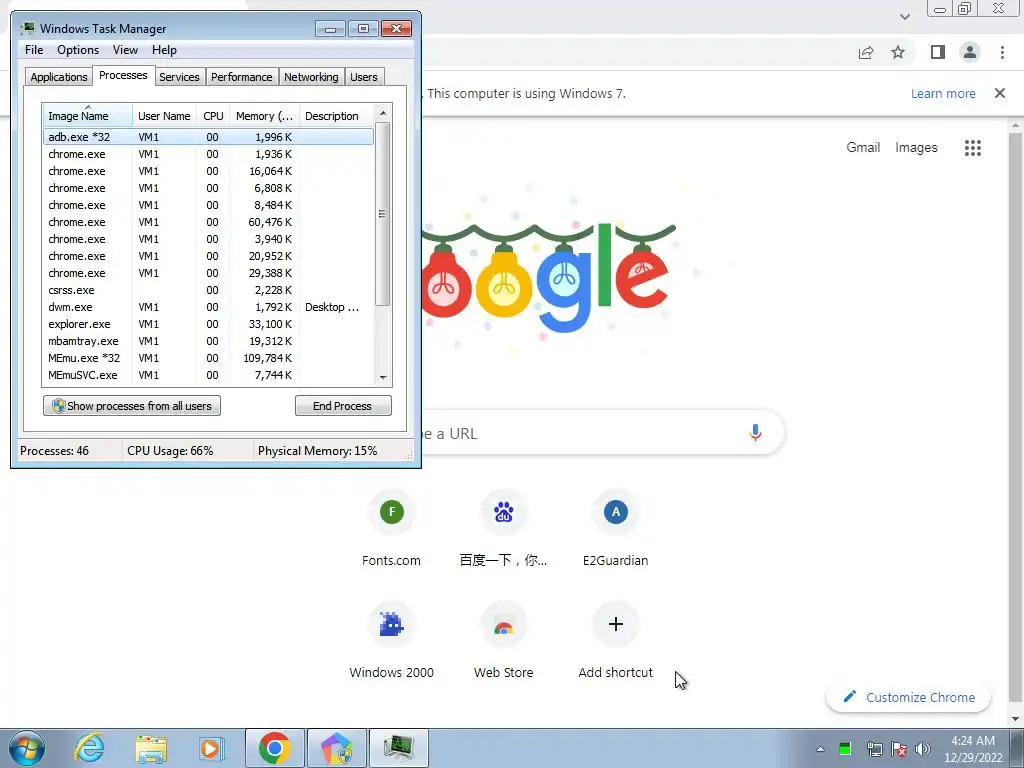Select the dwm.exe process row
The width and height of the screenshot is (1024, 768).
[x=208, y=307]
